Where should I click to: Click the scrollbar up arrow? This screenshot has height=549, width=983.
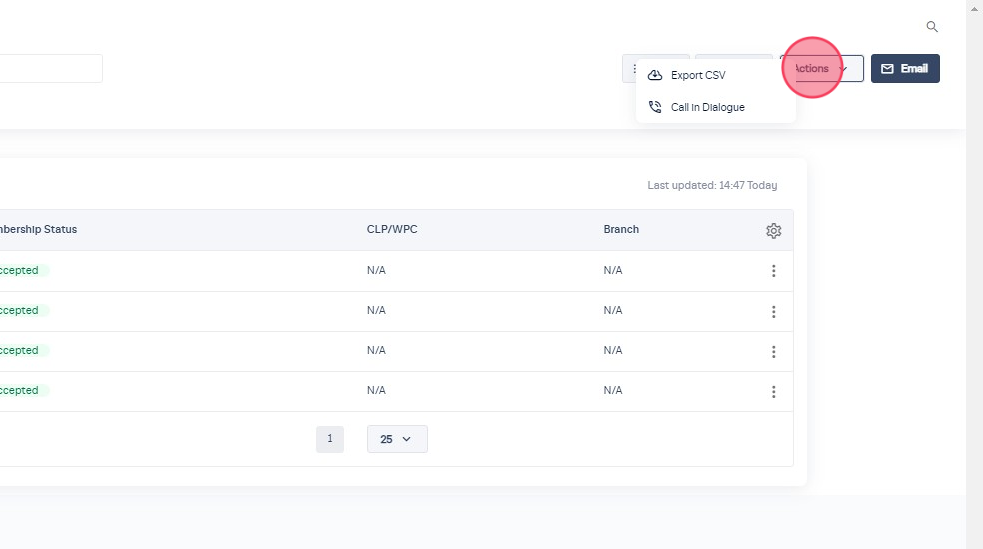point(974,6)
